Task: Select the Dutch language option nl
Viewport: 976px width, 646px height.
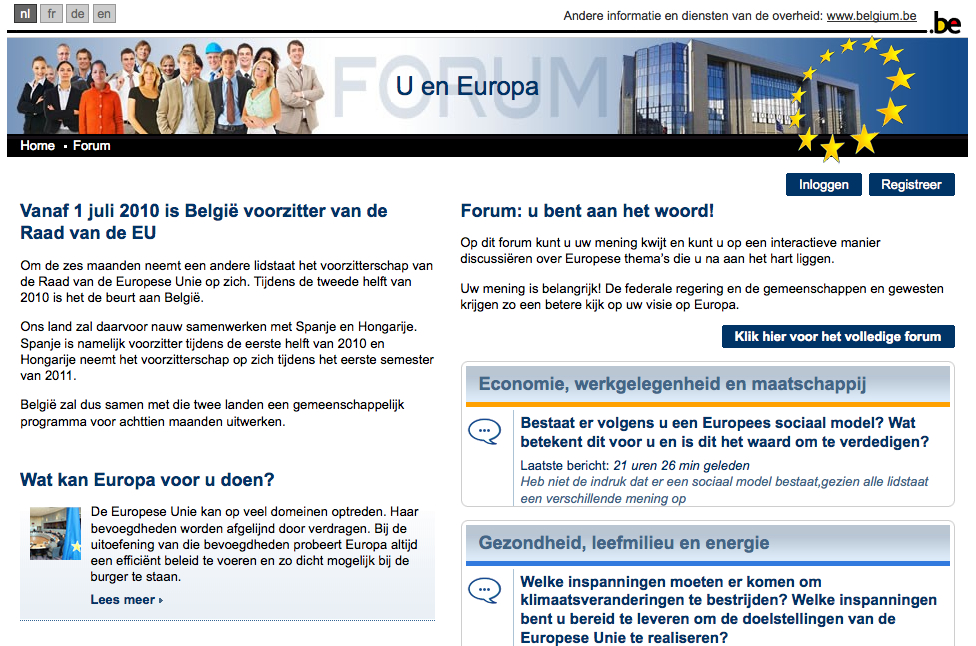Action: pyautogui.click(x=24, y=13)
